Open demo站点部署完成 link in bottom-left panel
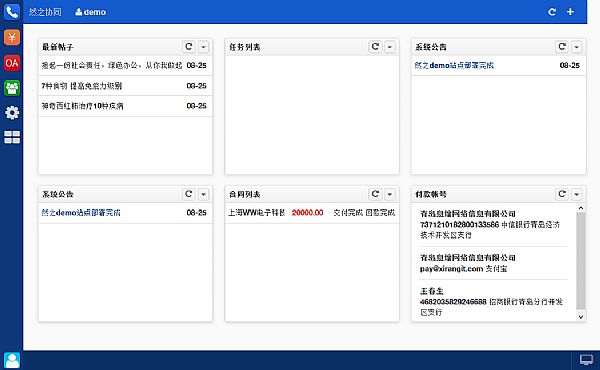Screen dimensions: 600x370 pyautogui.click(x=81, y=213)
